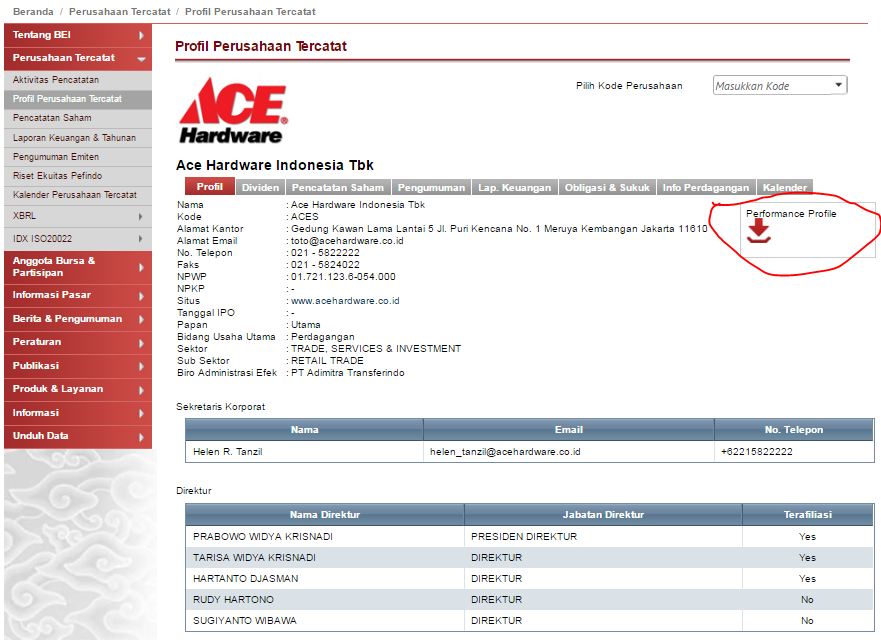Select the TARISA WIDYA KRISNADI row
The width and height of the screenshot is (881, 640).
[530, 557]
